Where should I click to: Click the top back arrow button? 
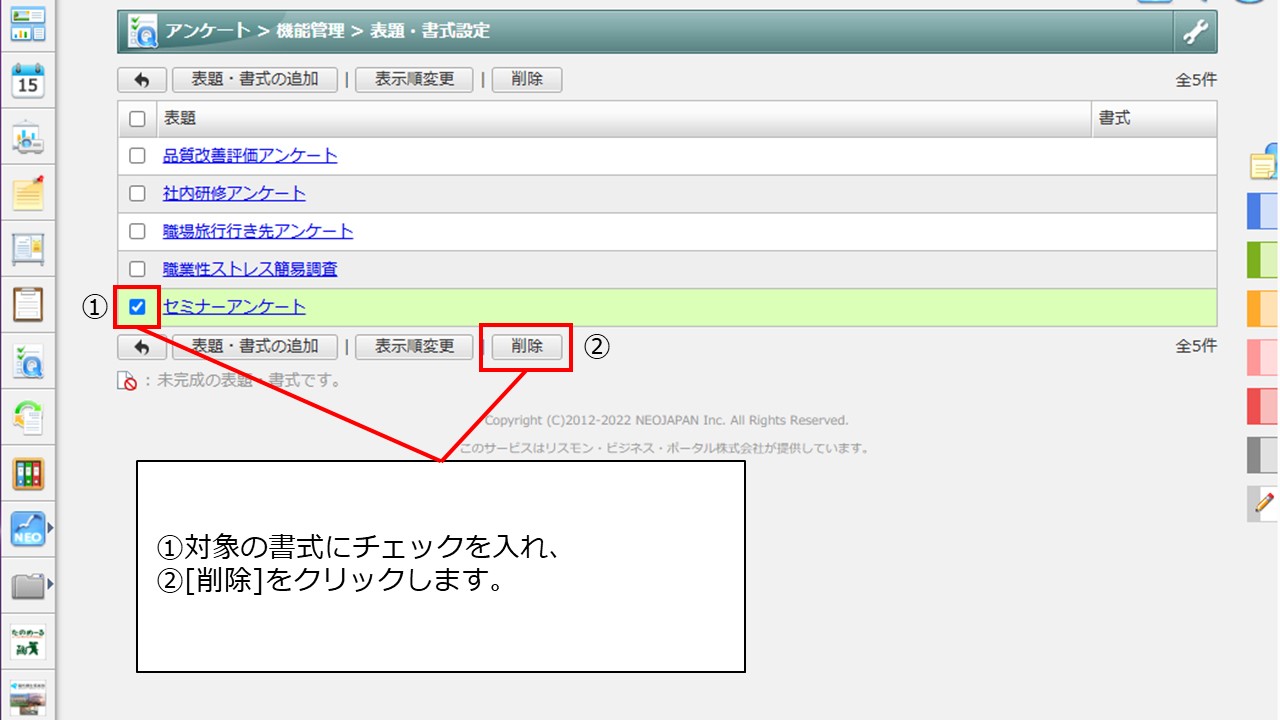point(142,80)
